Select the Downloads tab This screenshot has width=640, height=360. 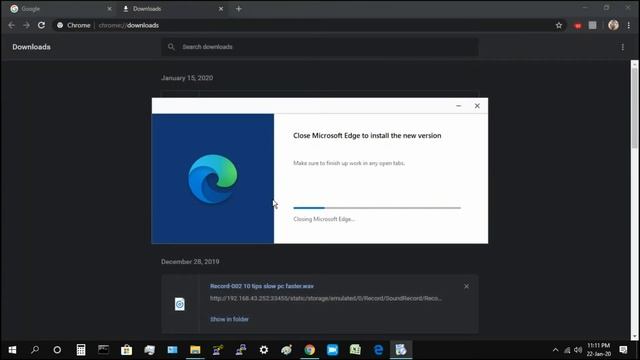(173, 9)
